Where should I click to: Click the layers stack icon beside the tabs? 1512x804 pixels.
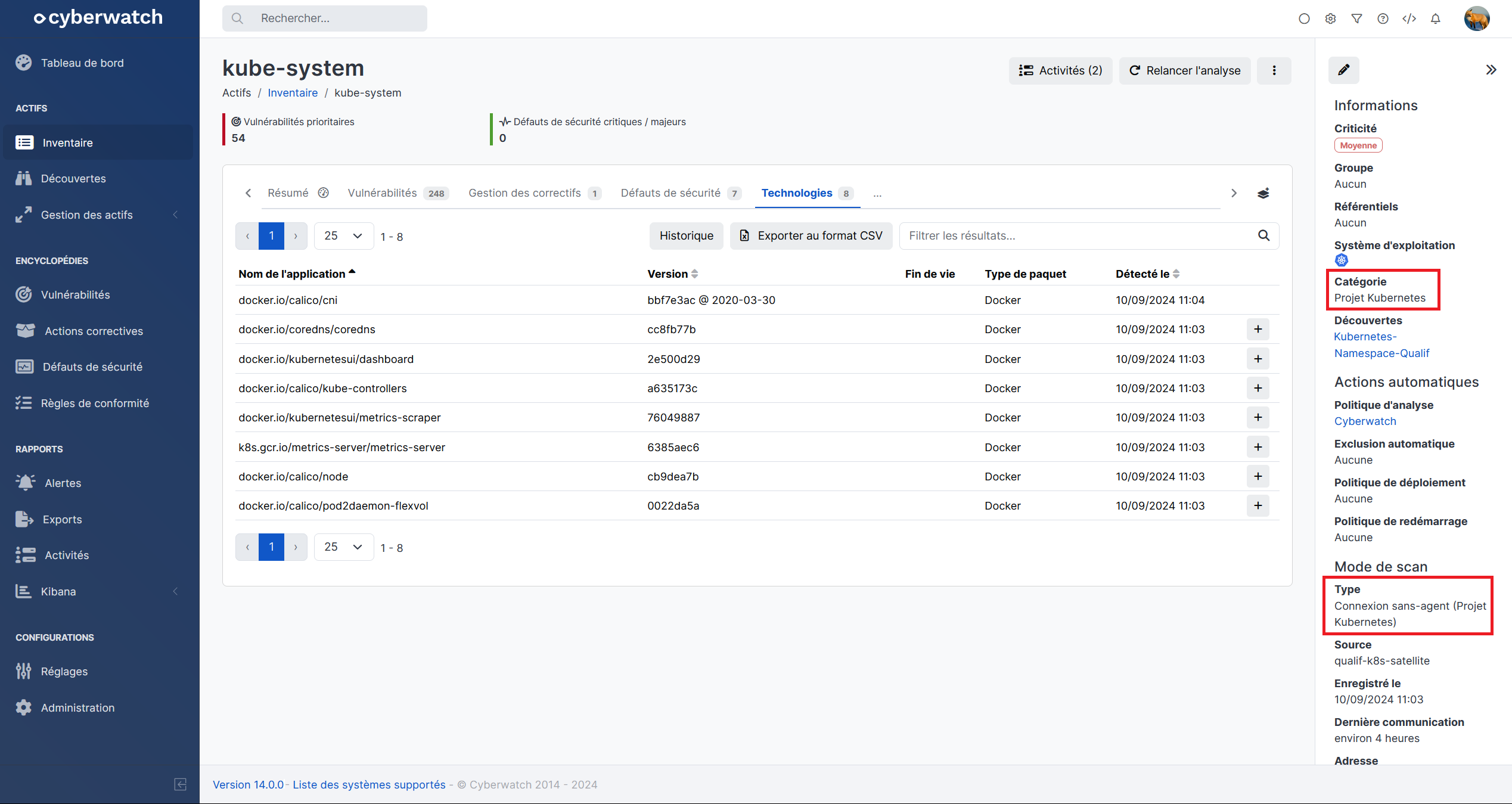[1263, 193]
